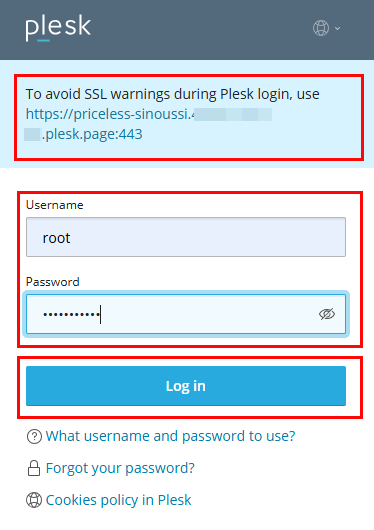This screenshot has width=374, height=530.
Task: Click the masked password dots
Action: pos(71,314)
